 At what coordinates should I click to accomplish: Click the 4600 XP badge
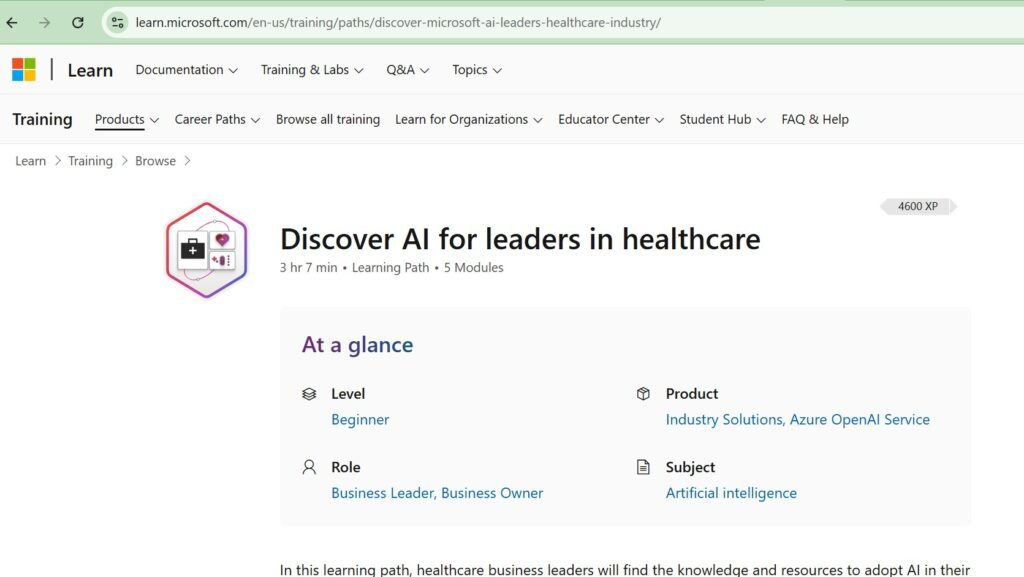pos(918,206)
